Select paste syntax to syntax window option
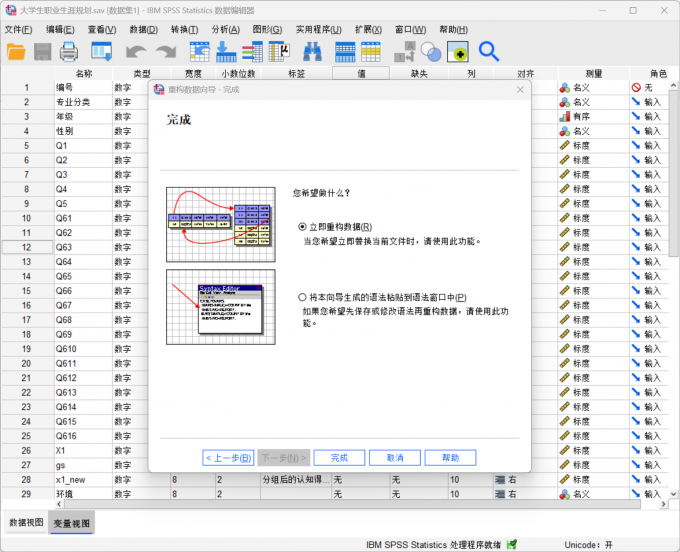680x552 pixels. point(302,297)
